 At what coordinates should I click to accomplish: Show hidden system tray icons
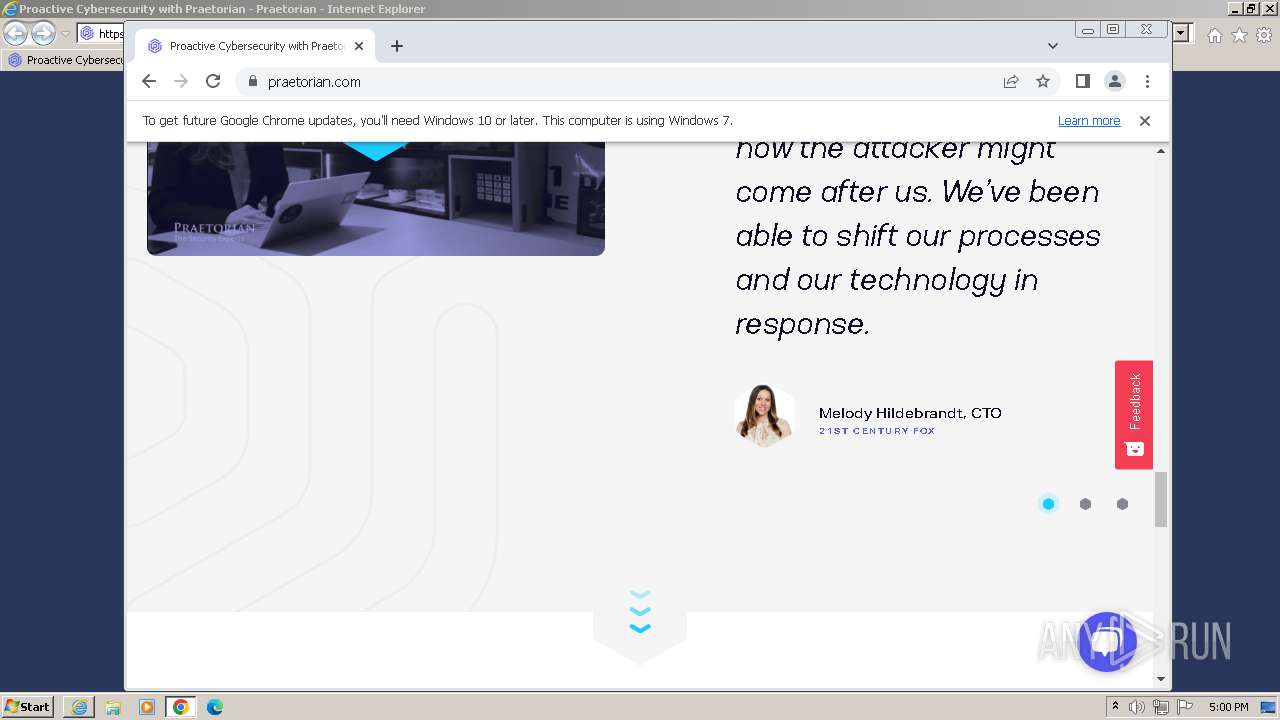tap(1116, 707)
